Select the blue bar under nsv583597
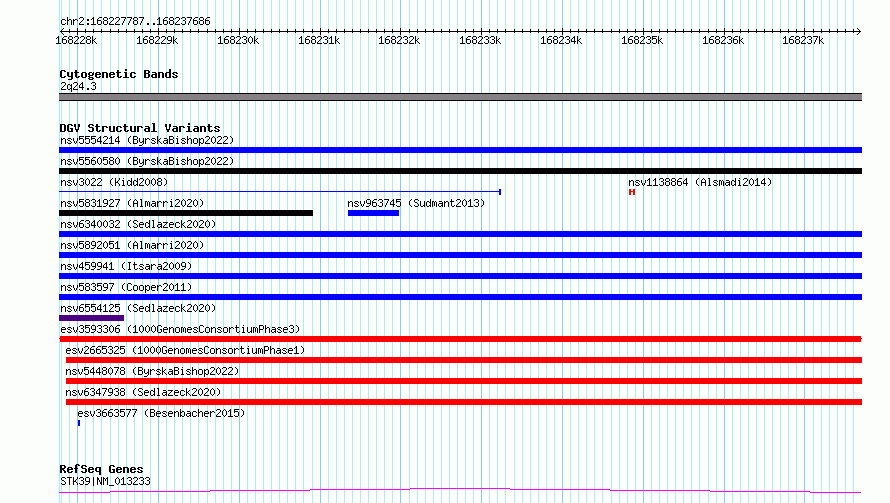890x503 pixels. (x=460, y=297)
